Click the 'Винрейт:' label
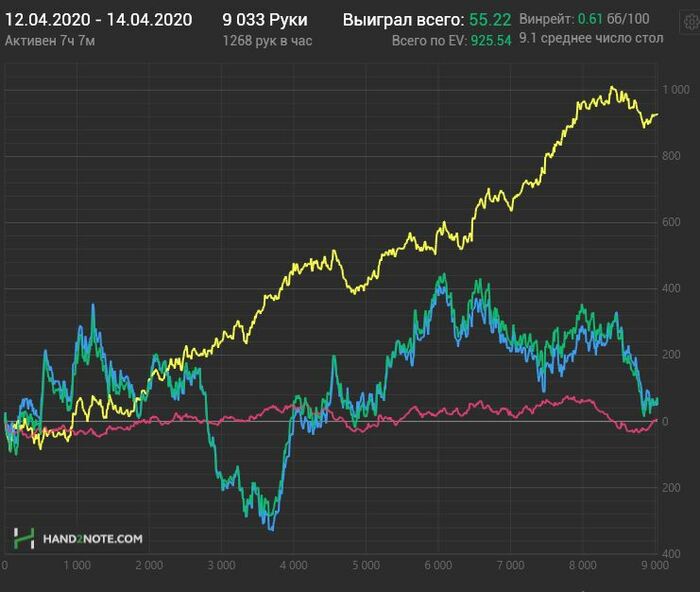700x592 pixels. click(x=546, y=19)
